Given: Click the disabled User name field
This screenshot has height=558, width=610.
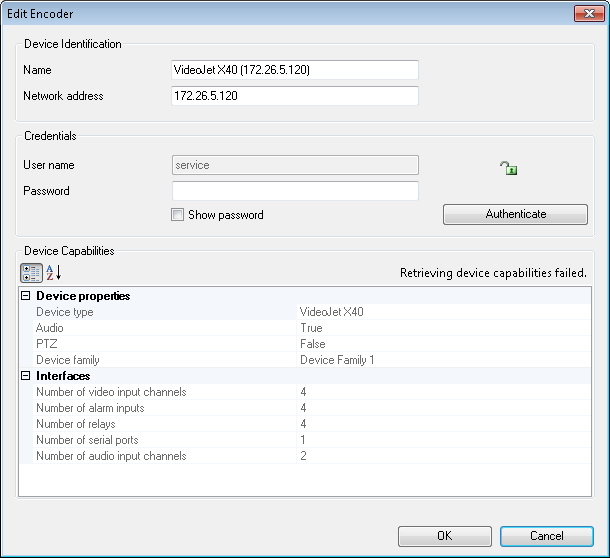Looking at the screenshot, I should point(295,165).
